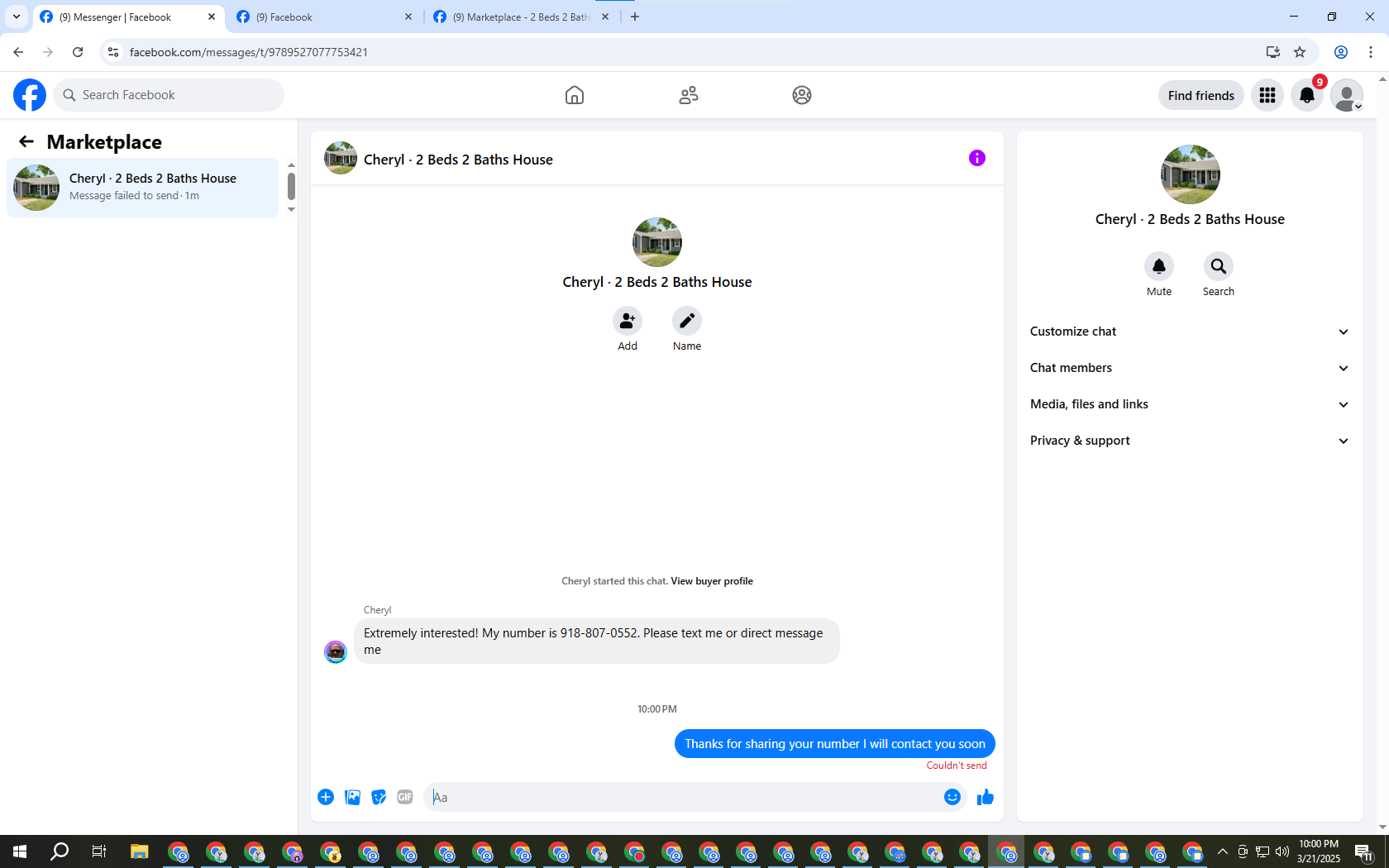This screenshot has height=868, width=1389.
Task: Mute the conversation bell icon
Action: point(1159,266)
